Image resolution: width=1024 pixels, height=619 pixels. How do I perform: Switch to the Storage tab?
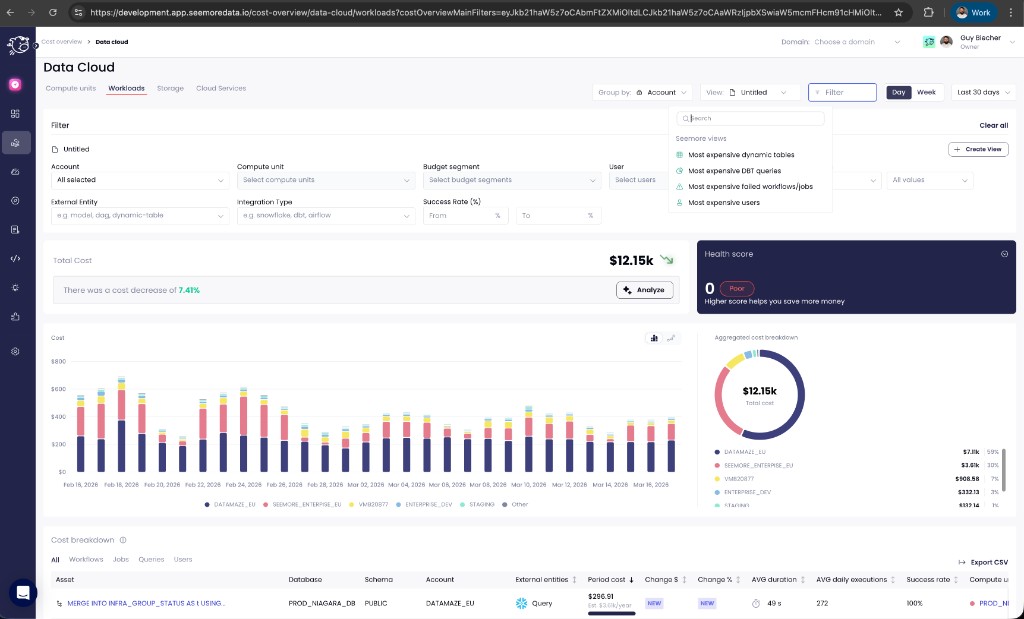pyautogui.click(x=170, y=88)
